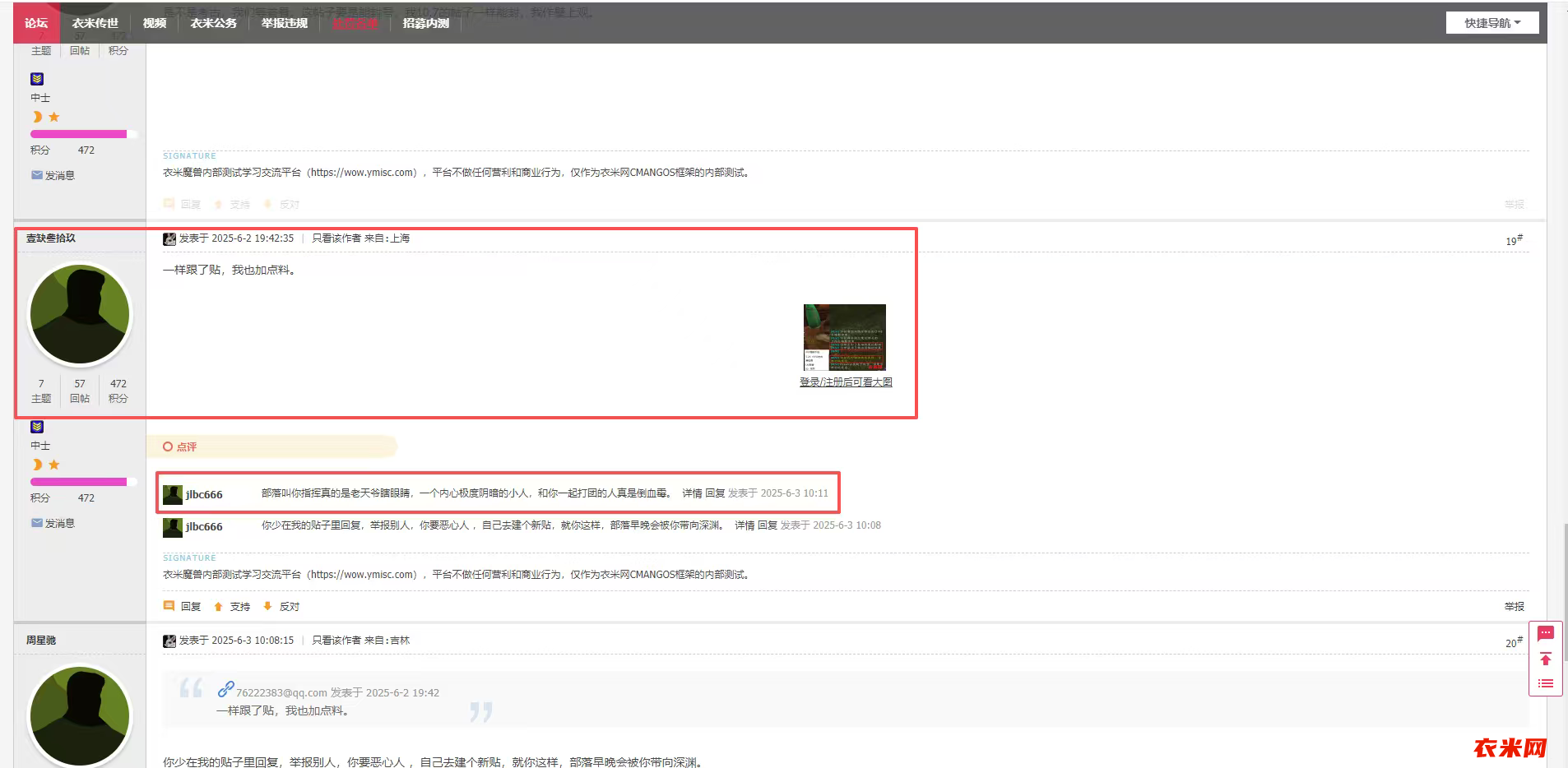This screenshot has width=1568, height=768.
Task: Click the envelope 发消息 icon under post 19 author
Action: 37,523
